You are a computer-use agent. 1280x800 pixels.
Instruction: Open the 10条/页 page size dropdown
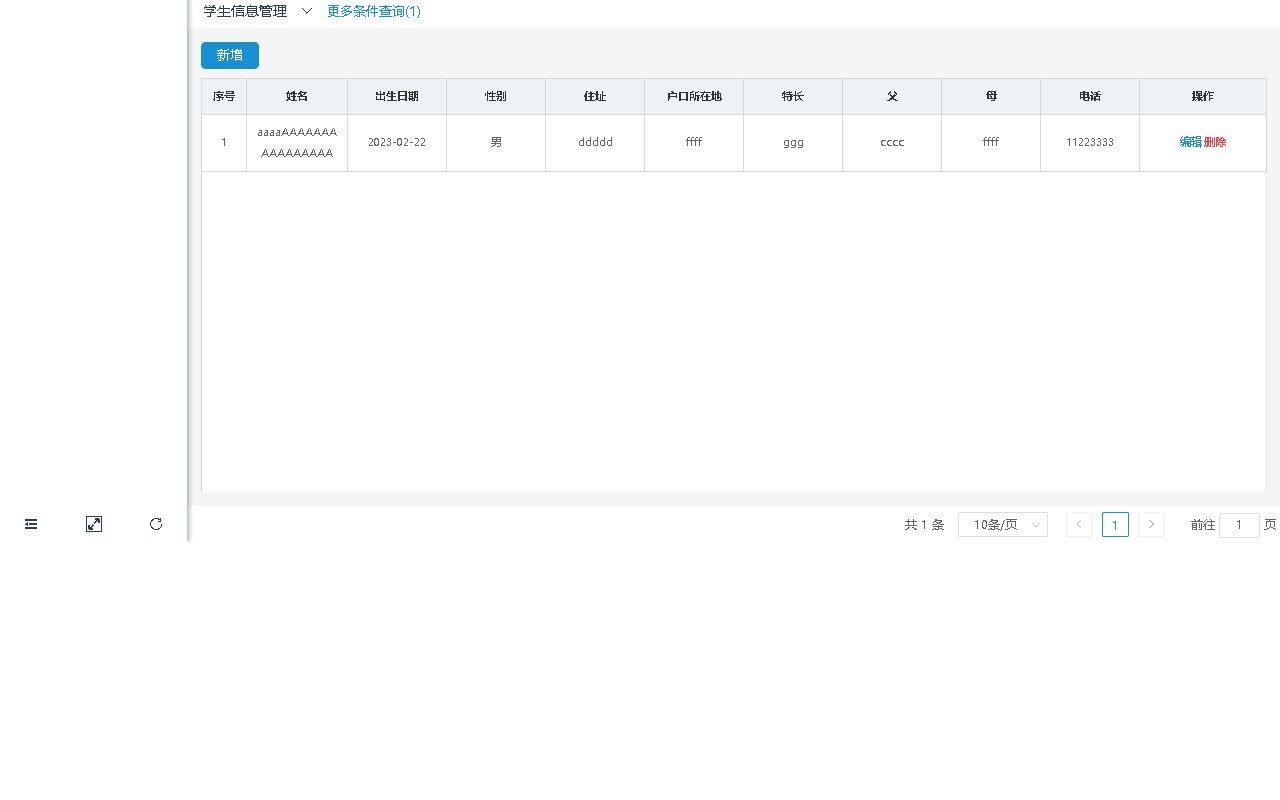click(1003, 525)
